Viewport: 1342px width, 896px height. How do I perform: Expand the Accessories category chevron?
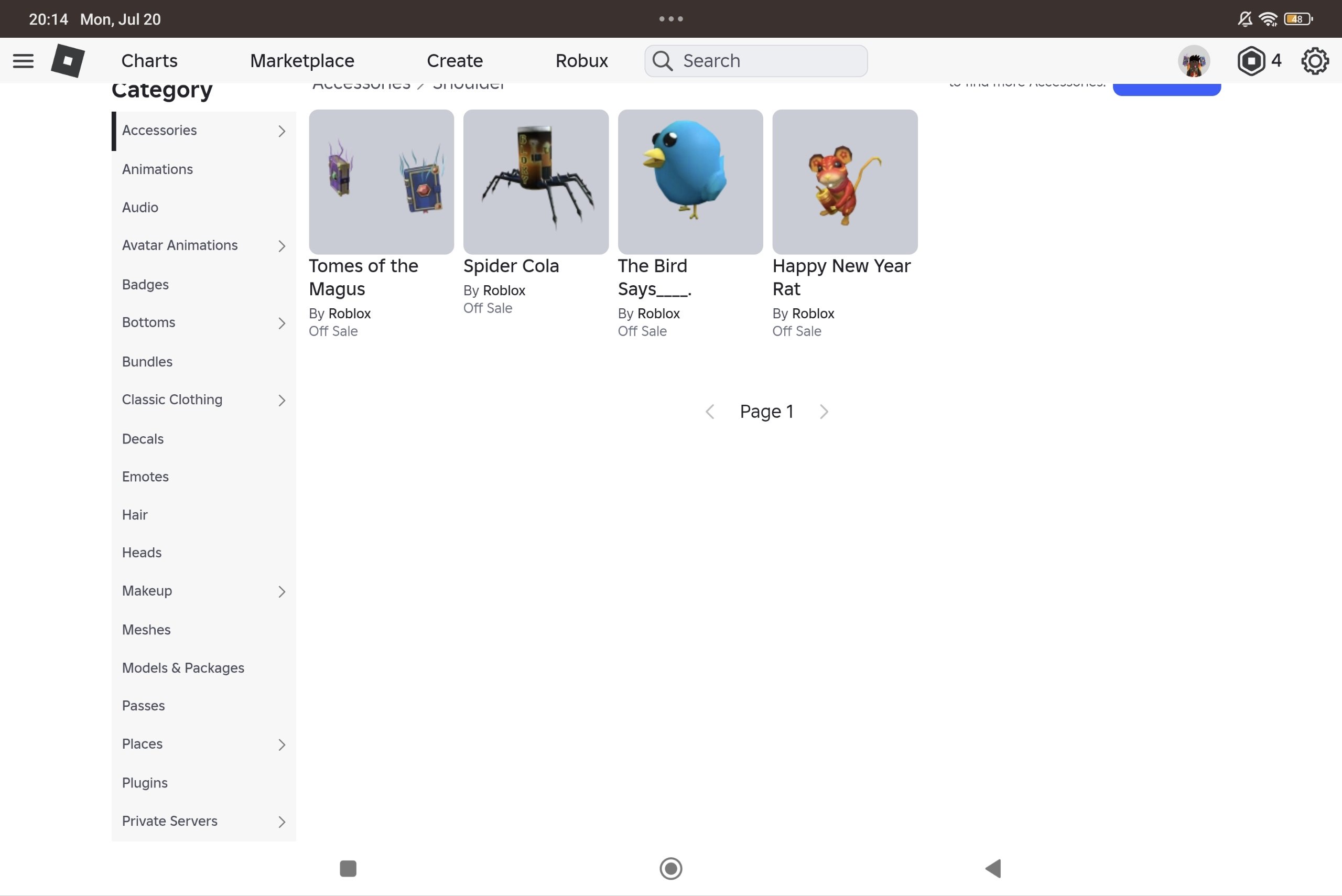[282, 131]
